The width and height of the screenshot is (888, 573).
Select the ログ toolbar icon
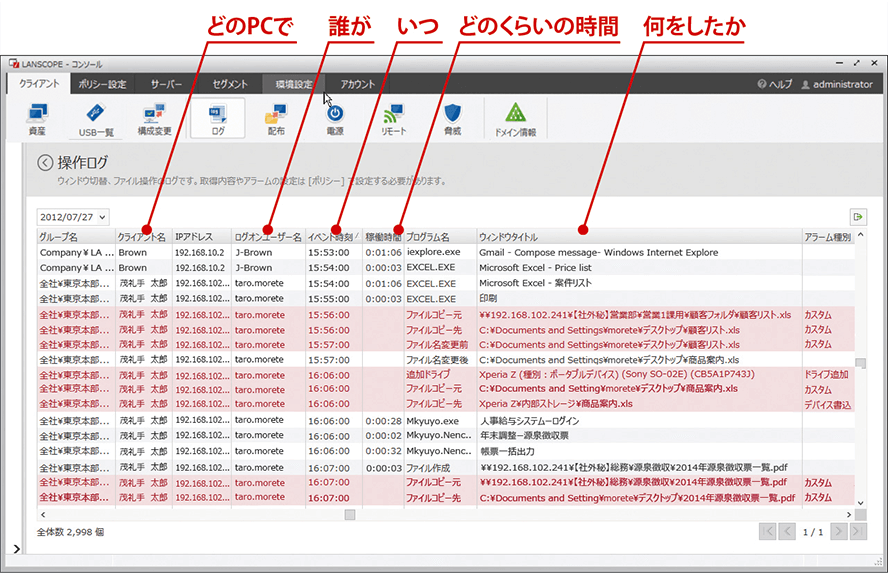pos(217,118)
